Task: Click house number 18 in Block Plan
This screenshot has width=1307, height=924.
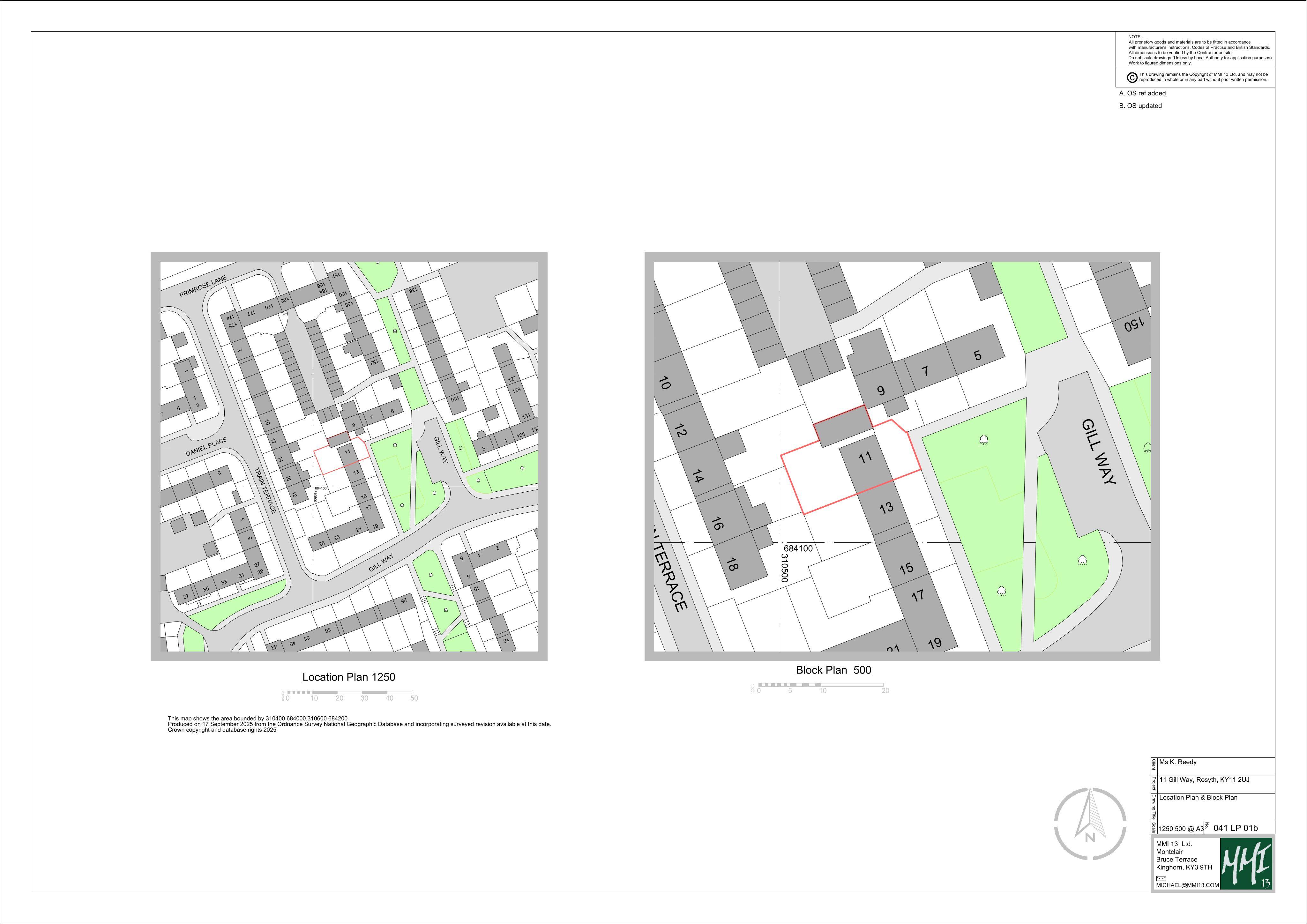Action: (x=732, y=564)
